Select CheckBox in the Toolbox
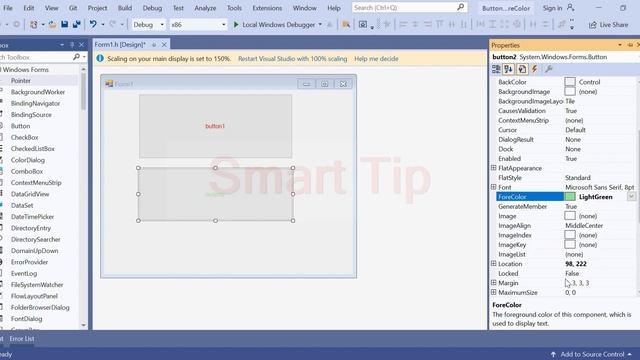 pyautogui.click(x=24, y=137)
